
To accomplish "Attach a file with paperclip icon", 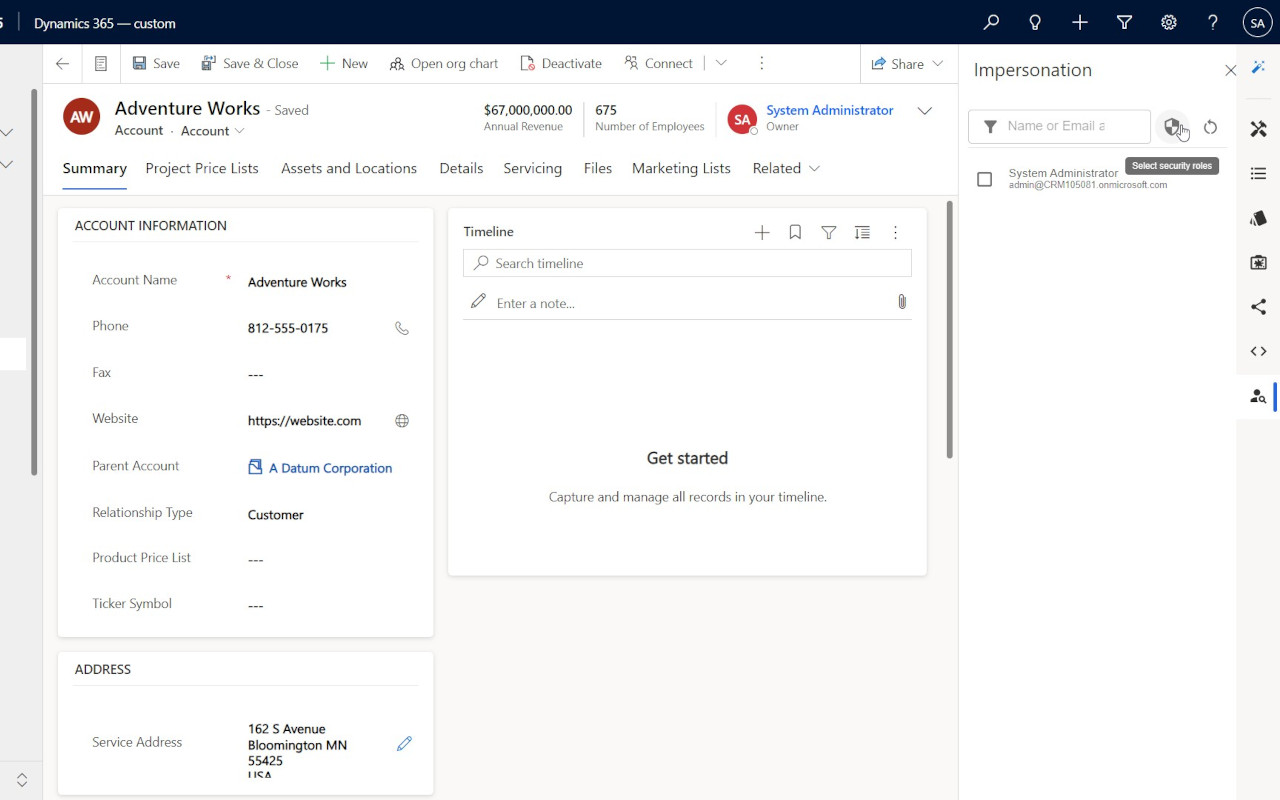I will point(902,301).
